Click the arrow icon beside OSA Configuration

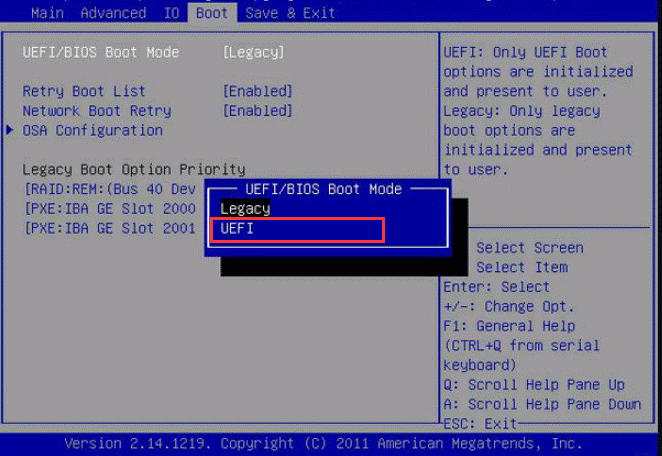(x=11, y=130)
